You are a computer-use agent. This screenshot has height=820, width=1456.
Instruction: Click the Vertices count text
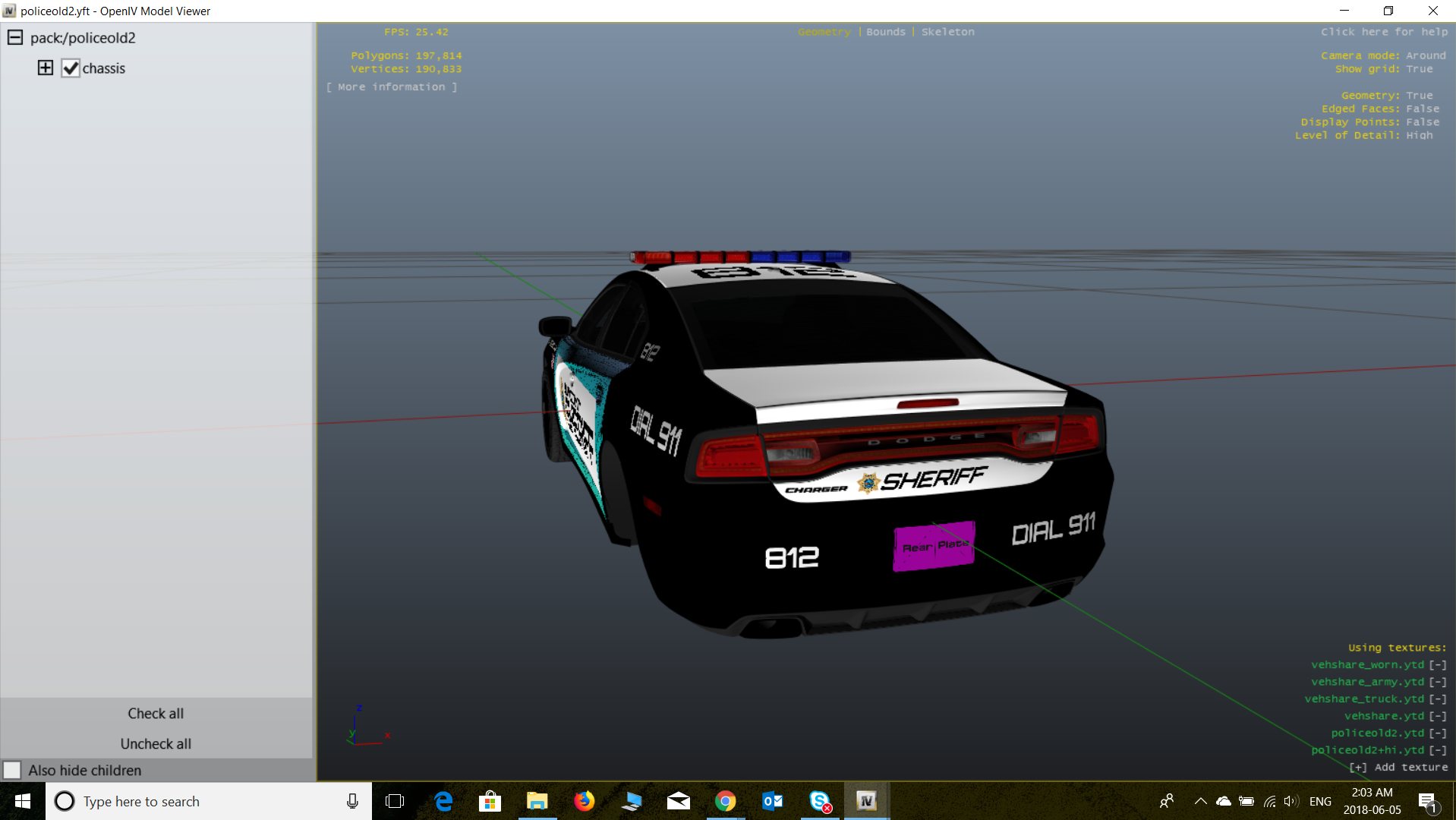point(406,69)
